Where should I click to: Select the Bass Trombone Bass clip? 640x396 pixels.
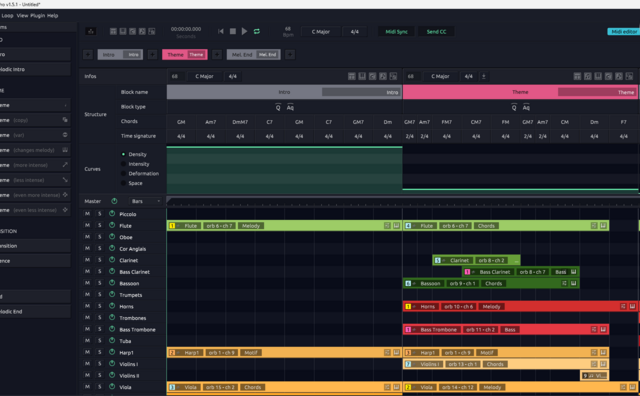(506, 329)
